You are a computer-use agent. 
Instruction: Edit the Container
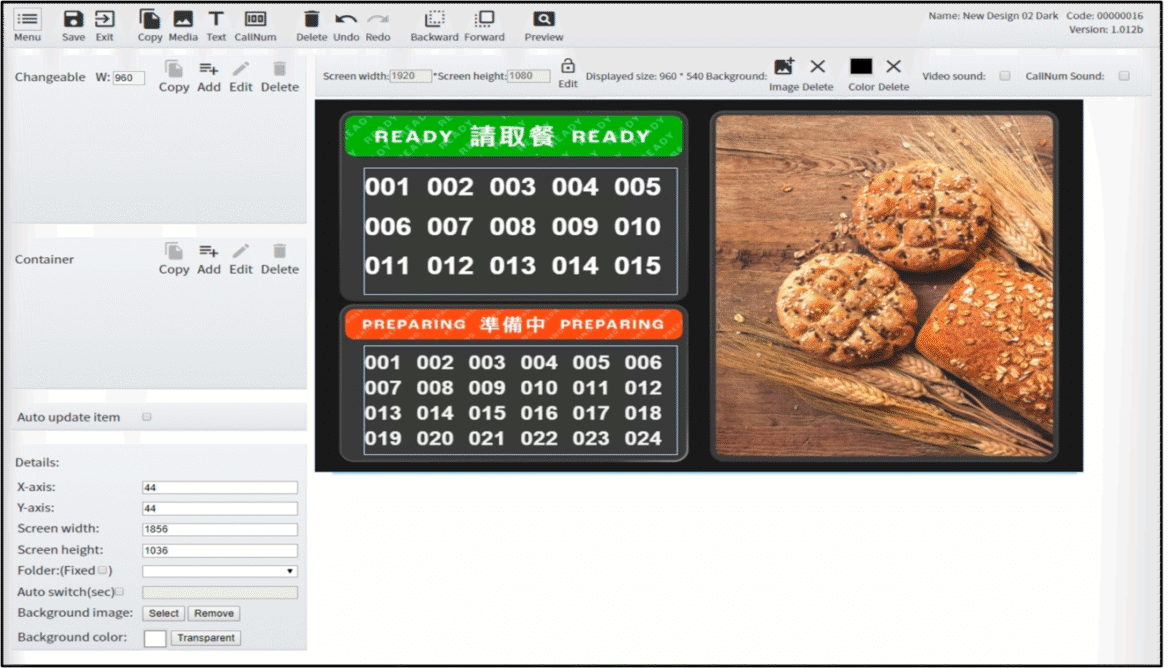click(240, 259)
